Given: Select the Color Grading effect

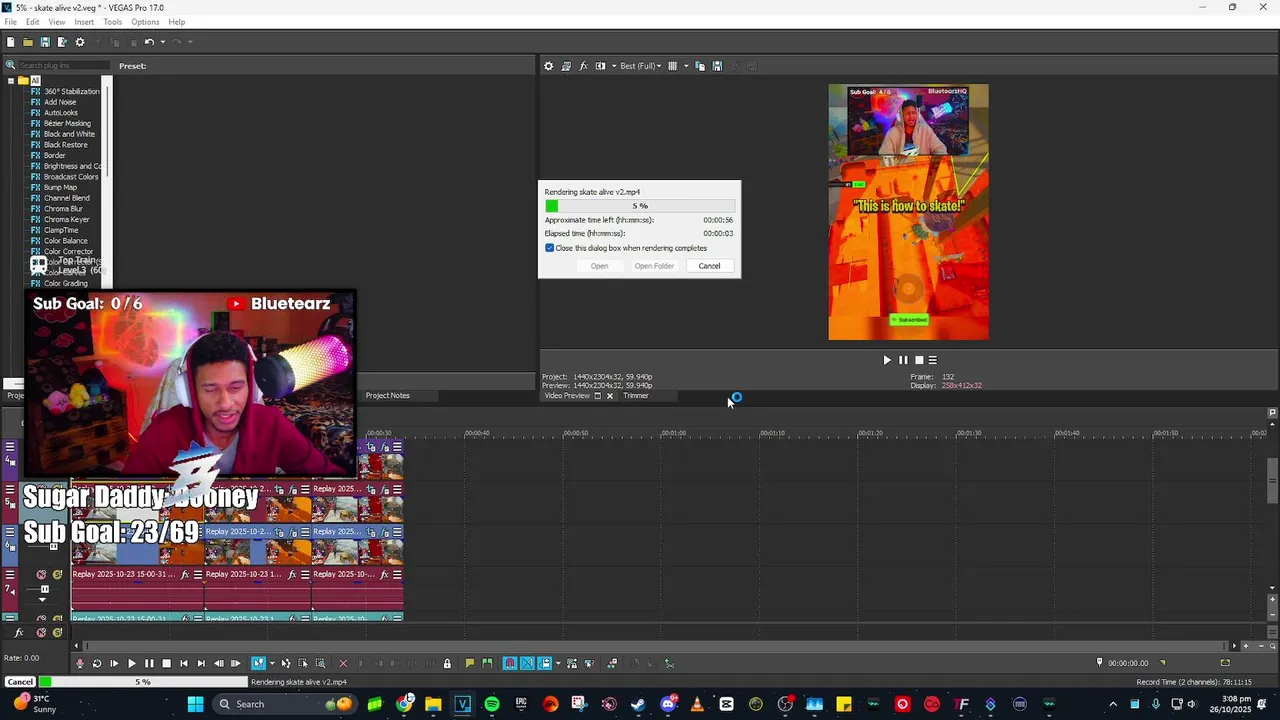Looking at the screenshot, I should [x=66, y=284].
